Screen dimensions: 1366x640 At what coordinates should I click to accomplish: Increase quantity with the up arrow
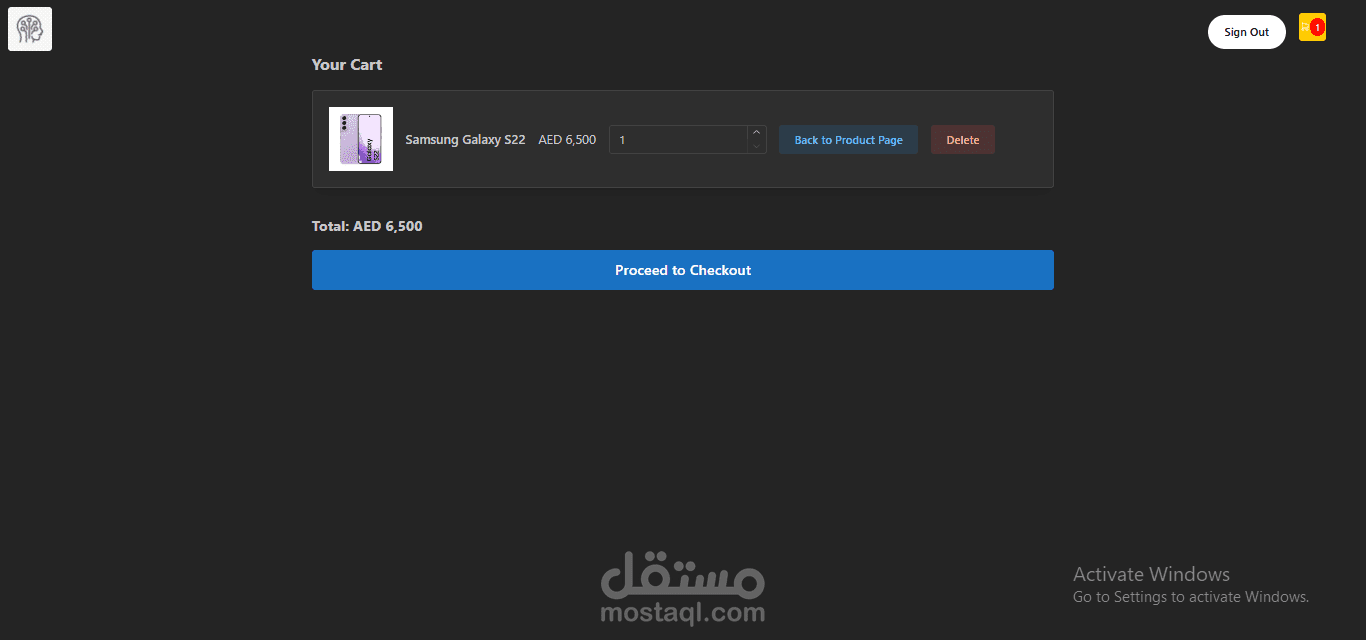pos(757,132)
